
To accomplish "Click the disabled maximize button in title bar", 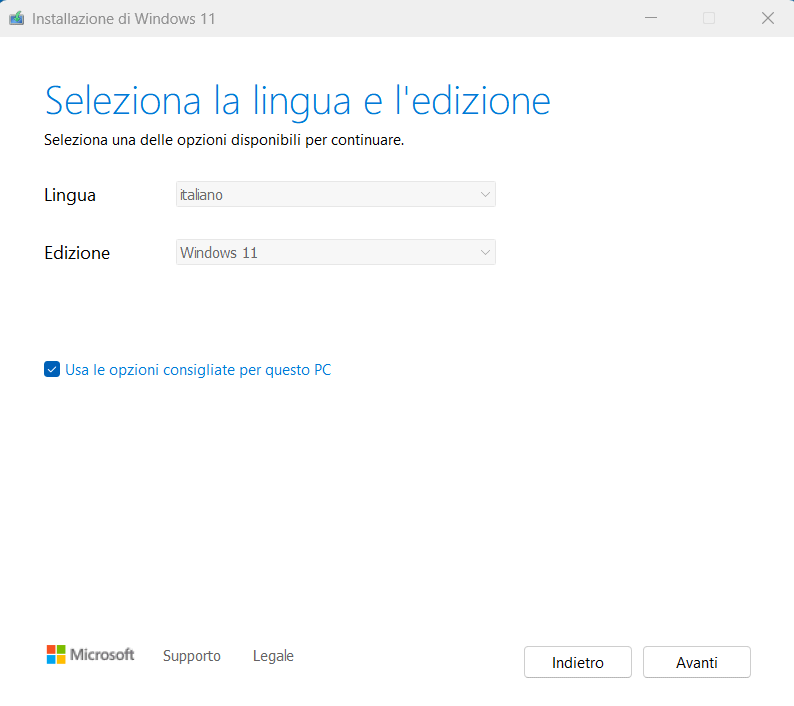I will (709, 18).
